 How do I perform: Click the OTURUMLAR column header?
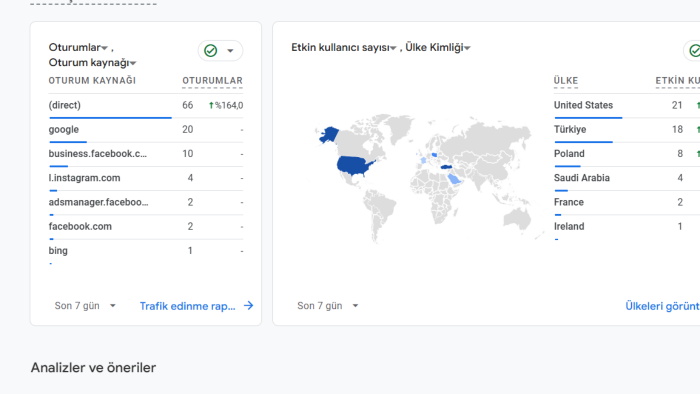coord(212,81)
